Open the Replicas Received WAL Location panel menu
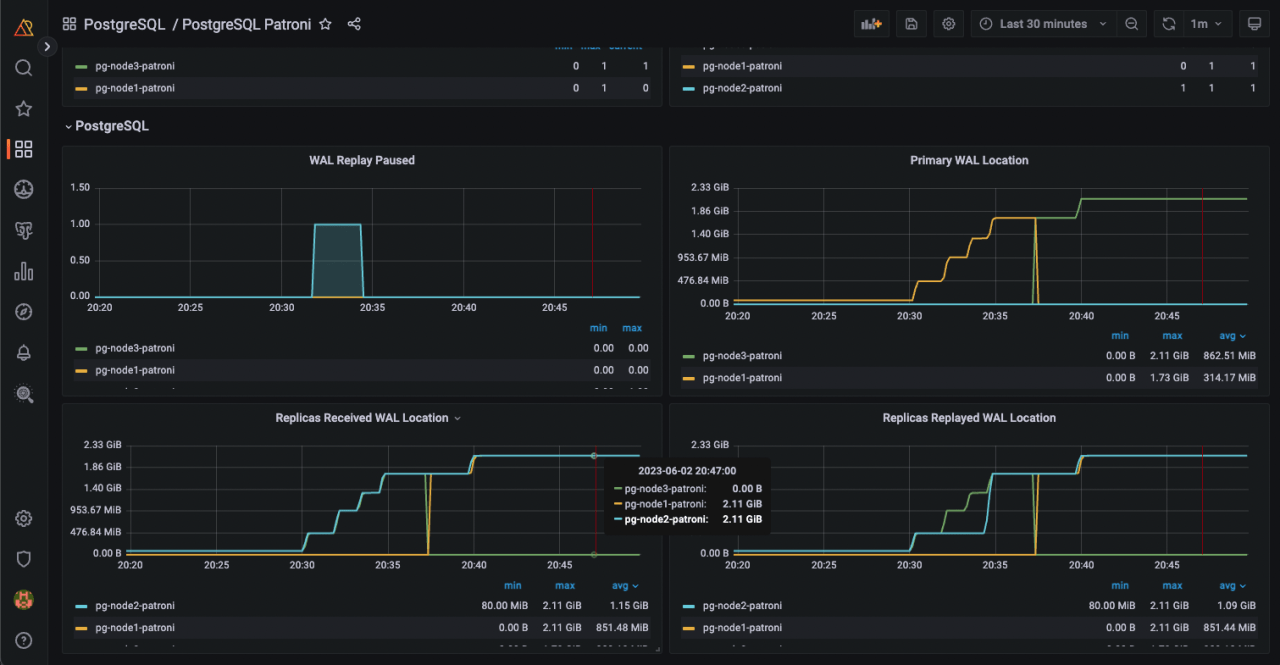The image size is (1280, 665). click(x=458, y=418)
